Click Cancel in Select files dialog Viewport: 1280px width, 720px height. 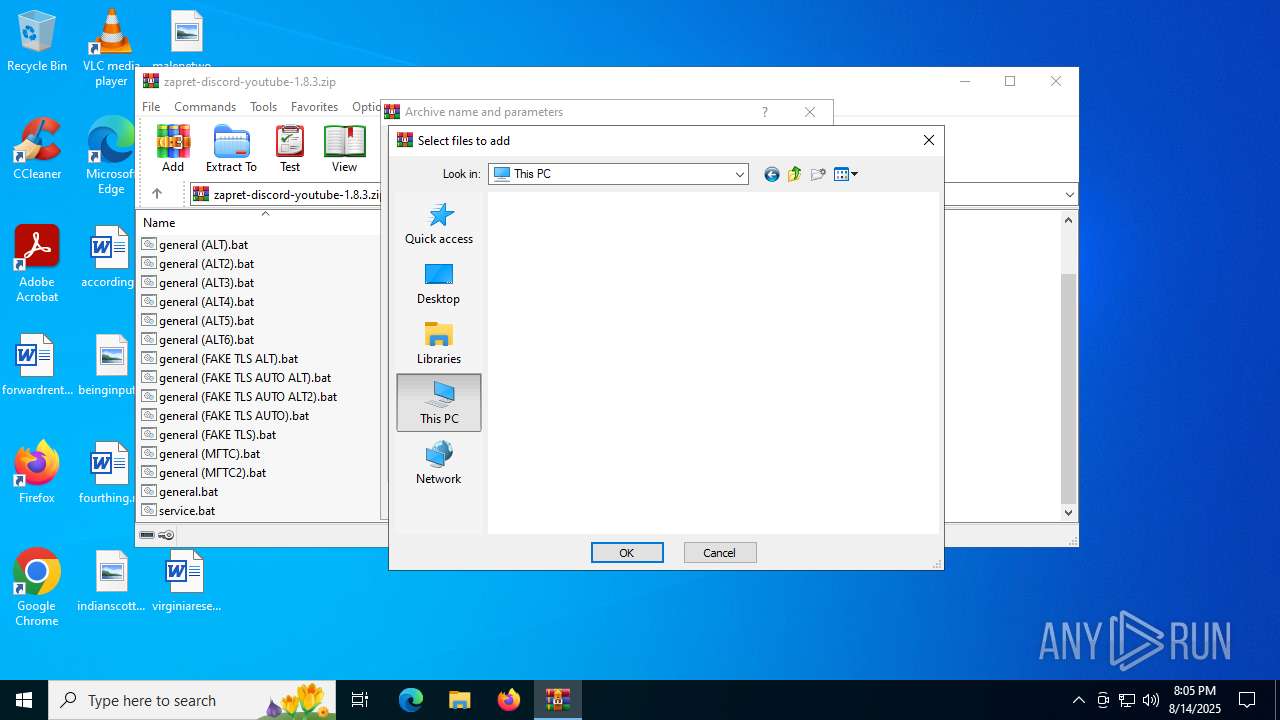pos(720,553)
